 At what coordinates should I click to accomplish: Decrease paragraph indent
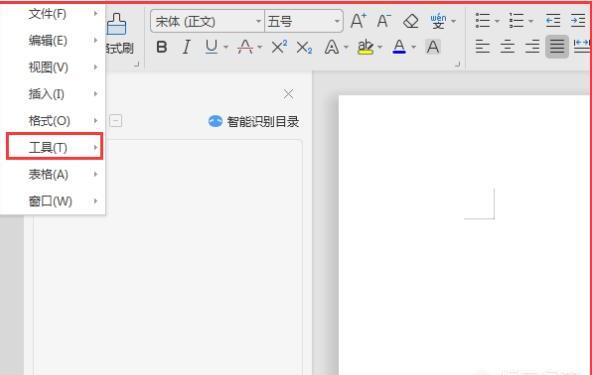pyautogui.click(x=553, y=21)
